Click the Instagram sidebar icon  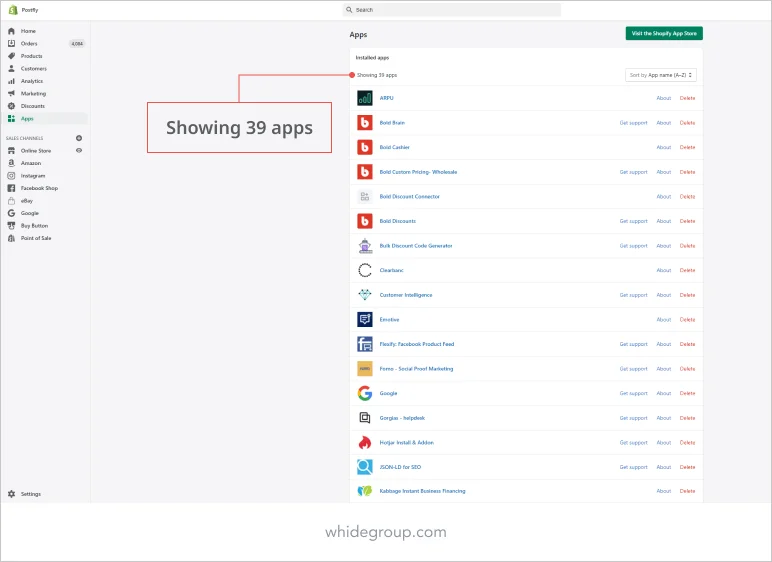coord(11,176)
